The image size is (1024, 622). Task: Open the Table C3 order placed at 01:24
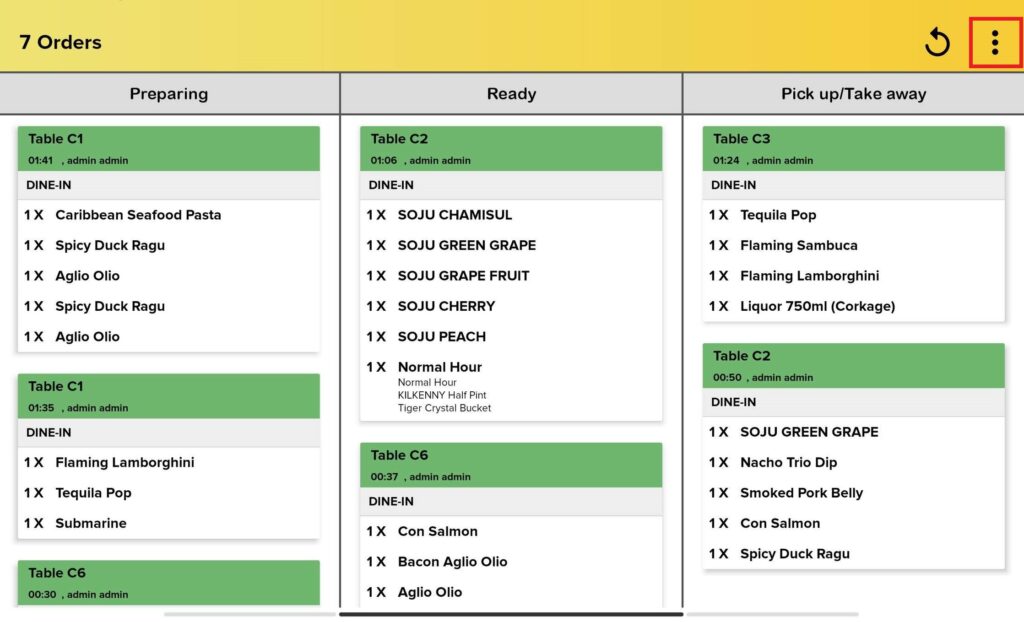[x=854, y=148]
